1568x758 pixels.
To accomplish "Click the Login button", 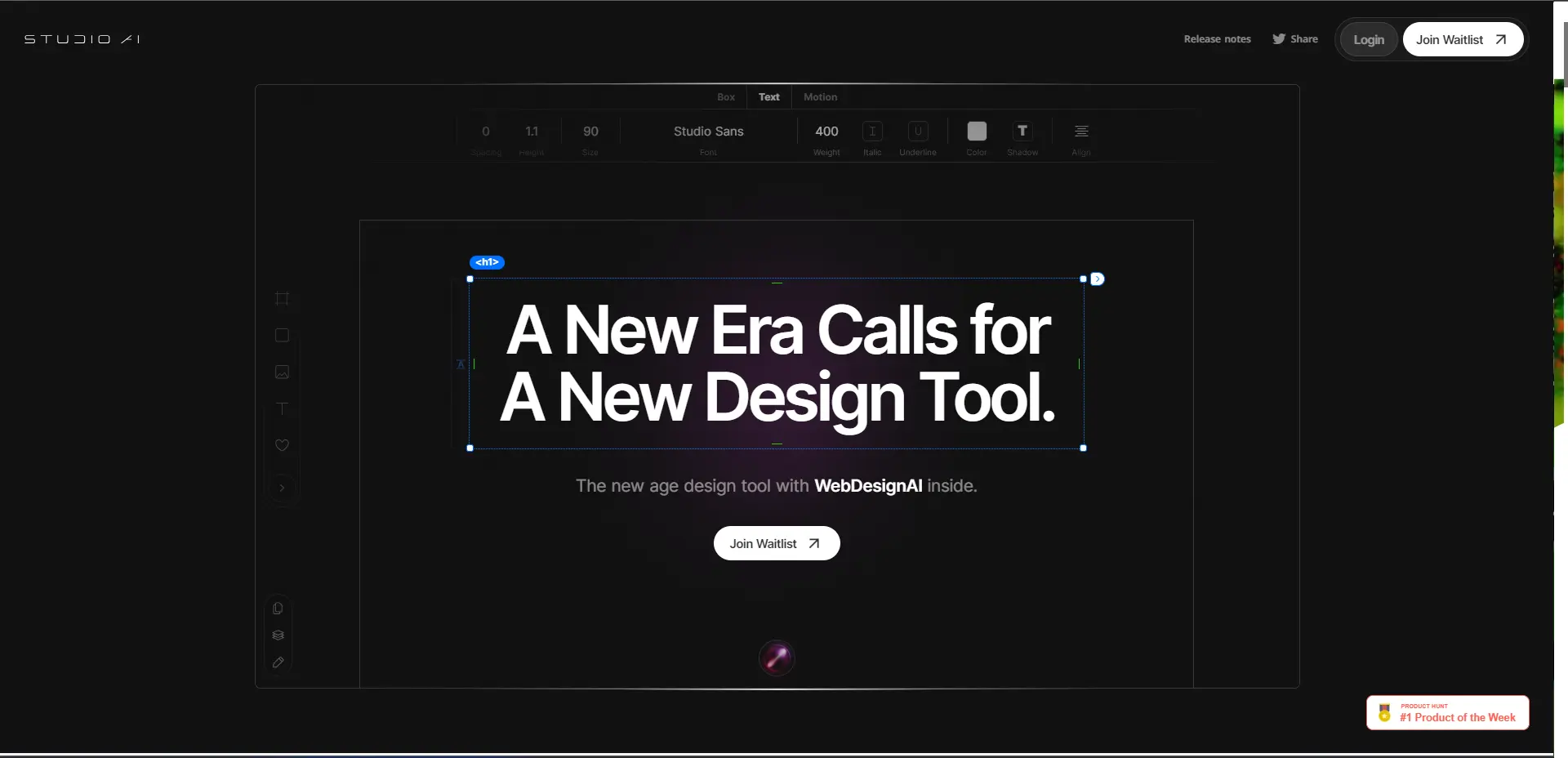I will point(1369,40).
